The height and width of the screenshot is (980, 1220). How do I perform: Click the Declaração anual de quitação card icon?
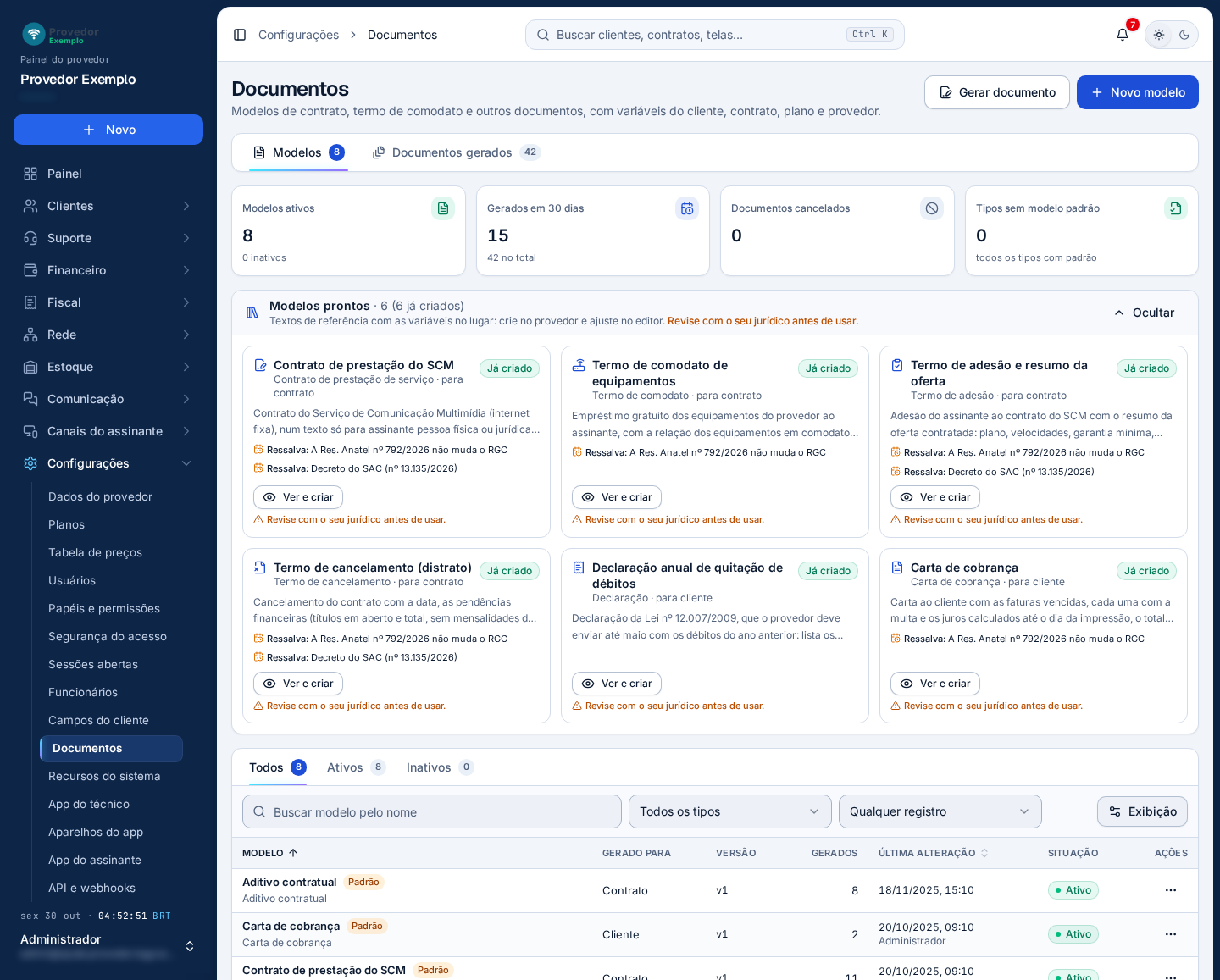coord(579,568)
